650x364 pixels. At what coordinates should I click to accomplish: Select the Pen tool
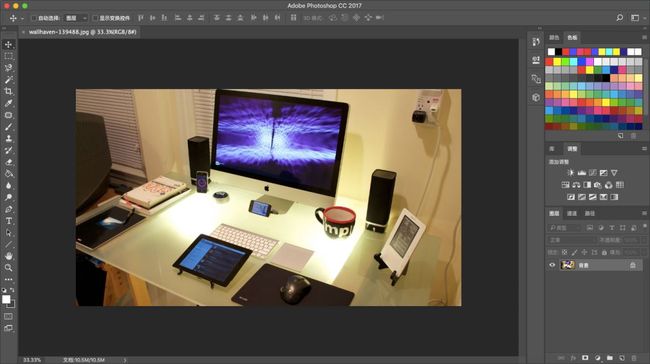point(8,209)
